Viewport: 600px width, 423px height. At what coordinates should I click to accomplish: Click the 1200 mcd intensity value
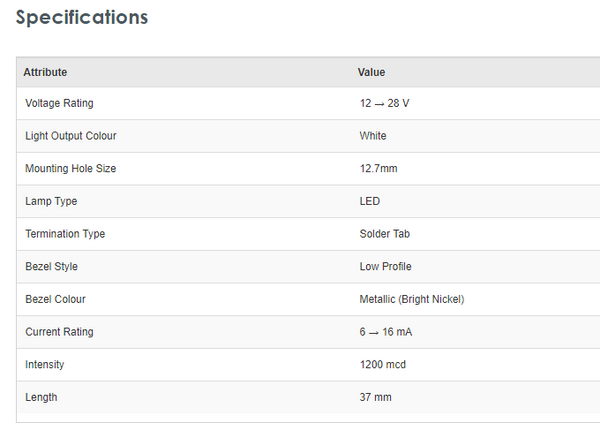click(x=382, y=365)
